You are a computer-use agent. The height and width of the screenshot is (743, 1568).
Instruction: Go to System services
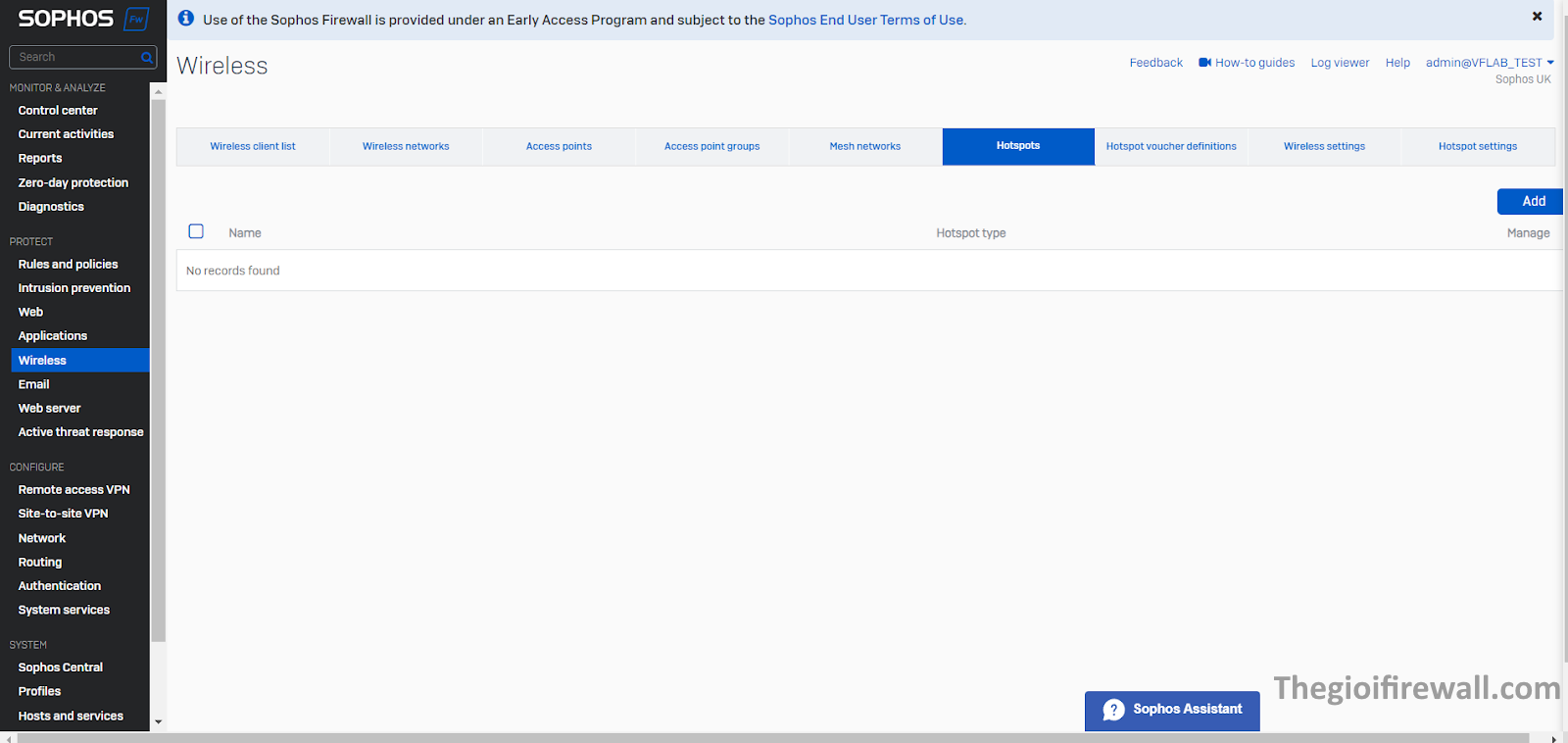(x=64, y=610)
